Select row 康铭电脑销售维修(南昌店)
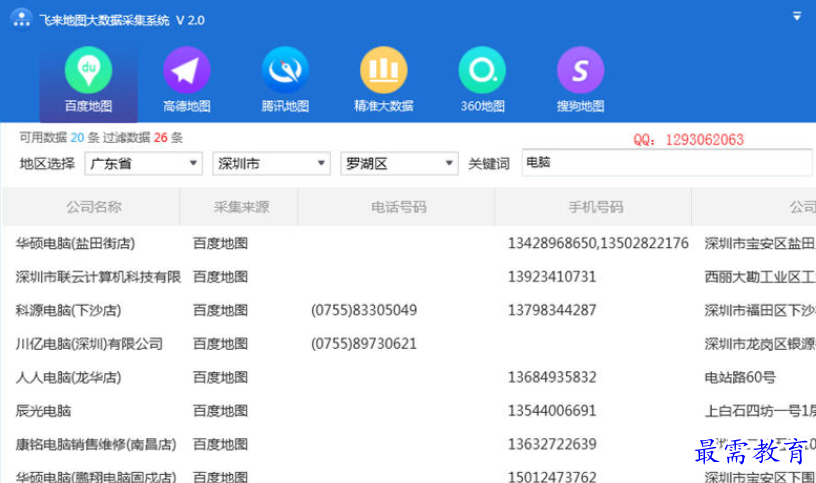 (x=408, y=444)
